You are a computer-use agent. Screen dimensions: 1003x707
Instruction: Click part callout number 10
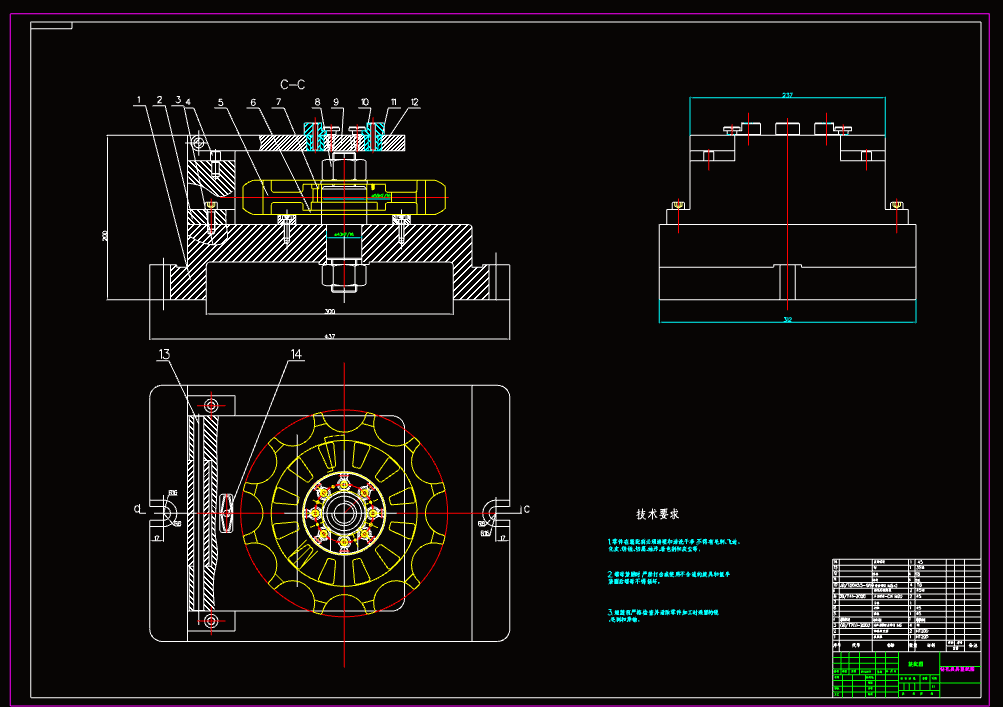pos(365,102)
